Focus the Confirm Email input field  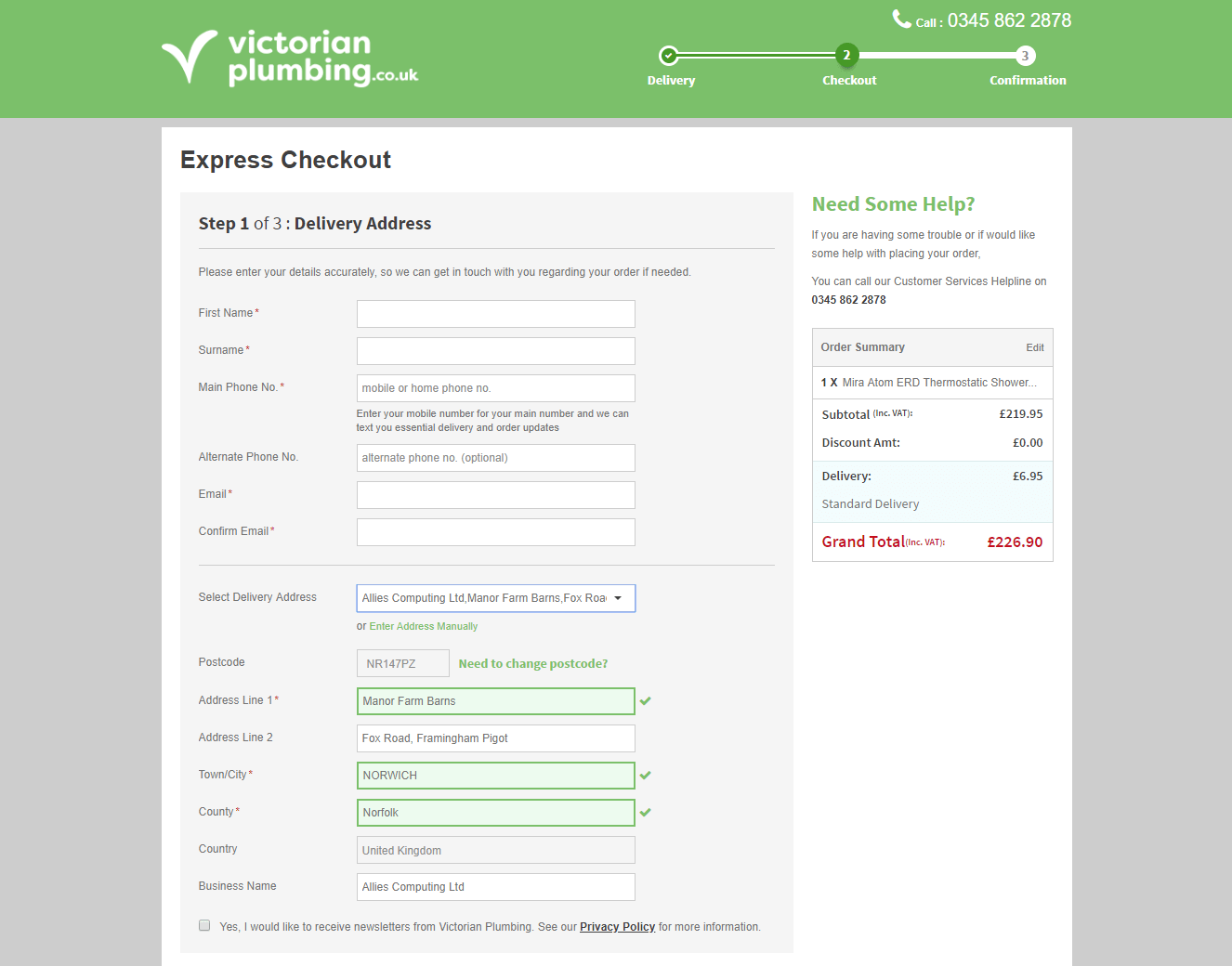point(495,531)
